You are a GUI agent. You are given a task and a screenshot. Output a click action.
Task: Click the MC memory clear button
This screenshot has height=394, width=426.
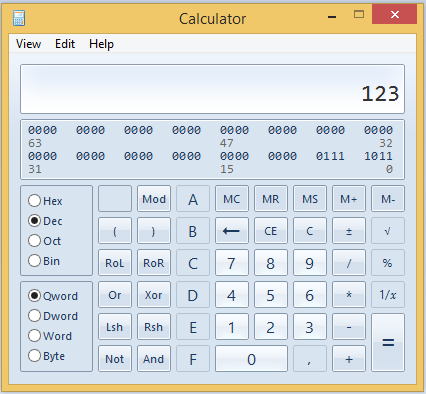coord(232,199)
